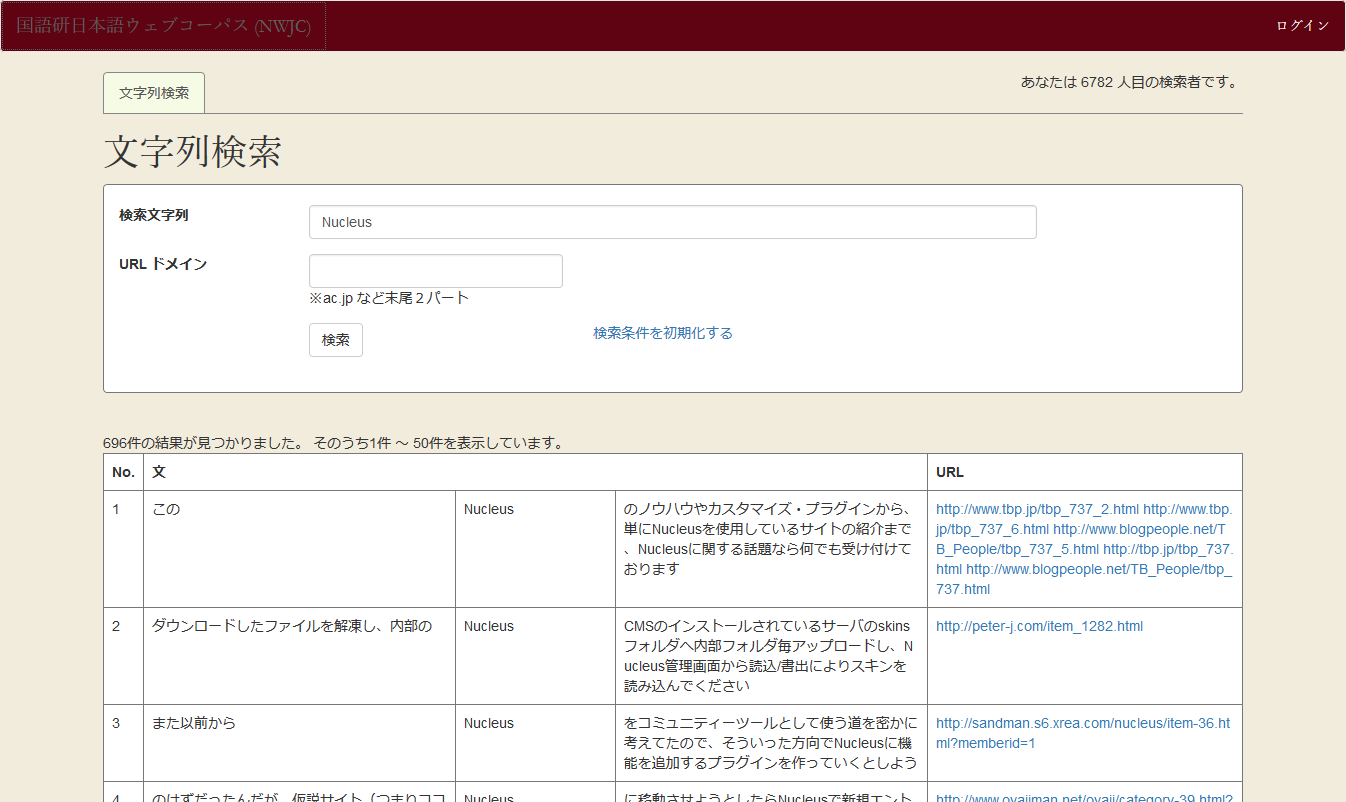Click 検索条件を初期化する to reset search conditions
The image size is (1346, 802).
click(663, 332)
